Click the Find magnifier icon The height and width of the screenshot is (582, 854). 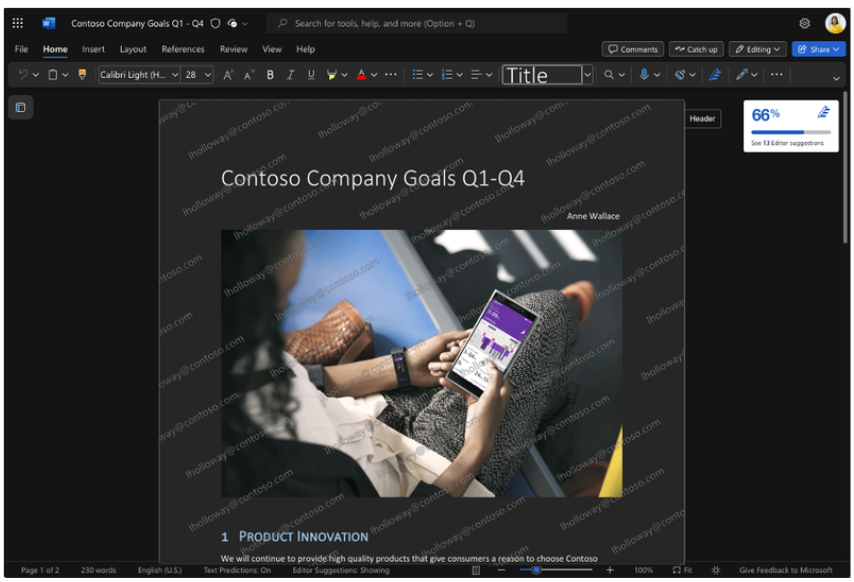(x=609, y=75)
